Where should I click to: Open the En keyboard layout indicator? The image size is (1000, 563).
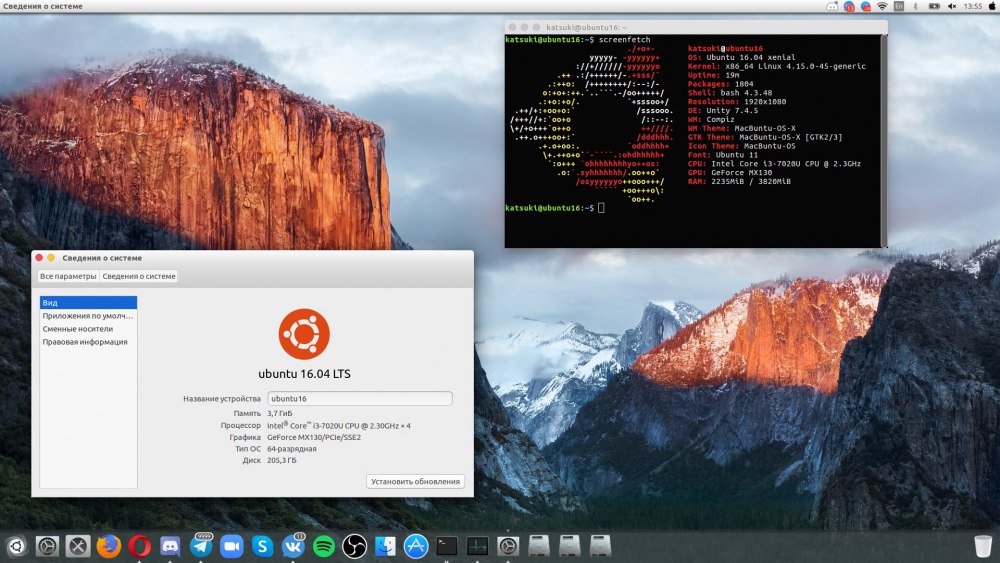[x=899, y=6]
